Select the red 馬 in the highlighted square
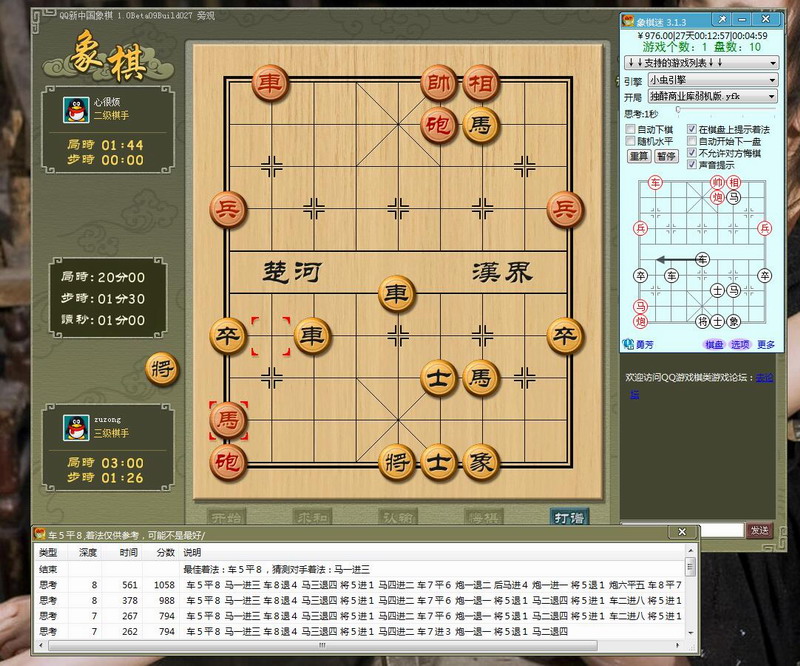 tap(228, 420)
